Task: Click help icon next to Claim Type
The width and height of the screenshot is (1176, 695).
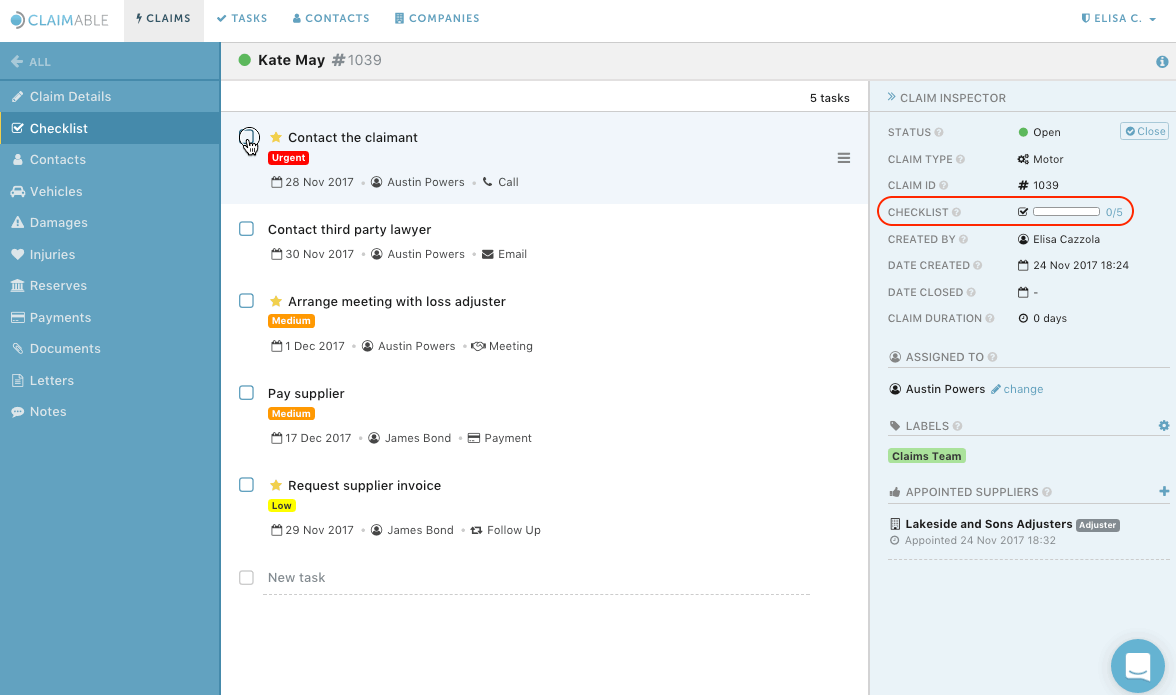Action: tap(960, 159)
